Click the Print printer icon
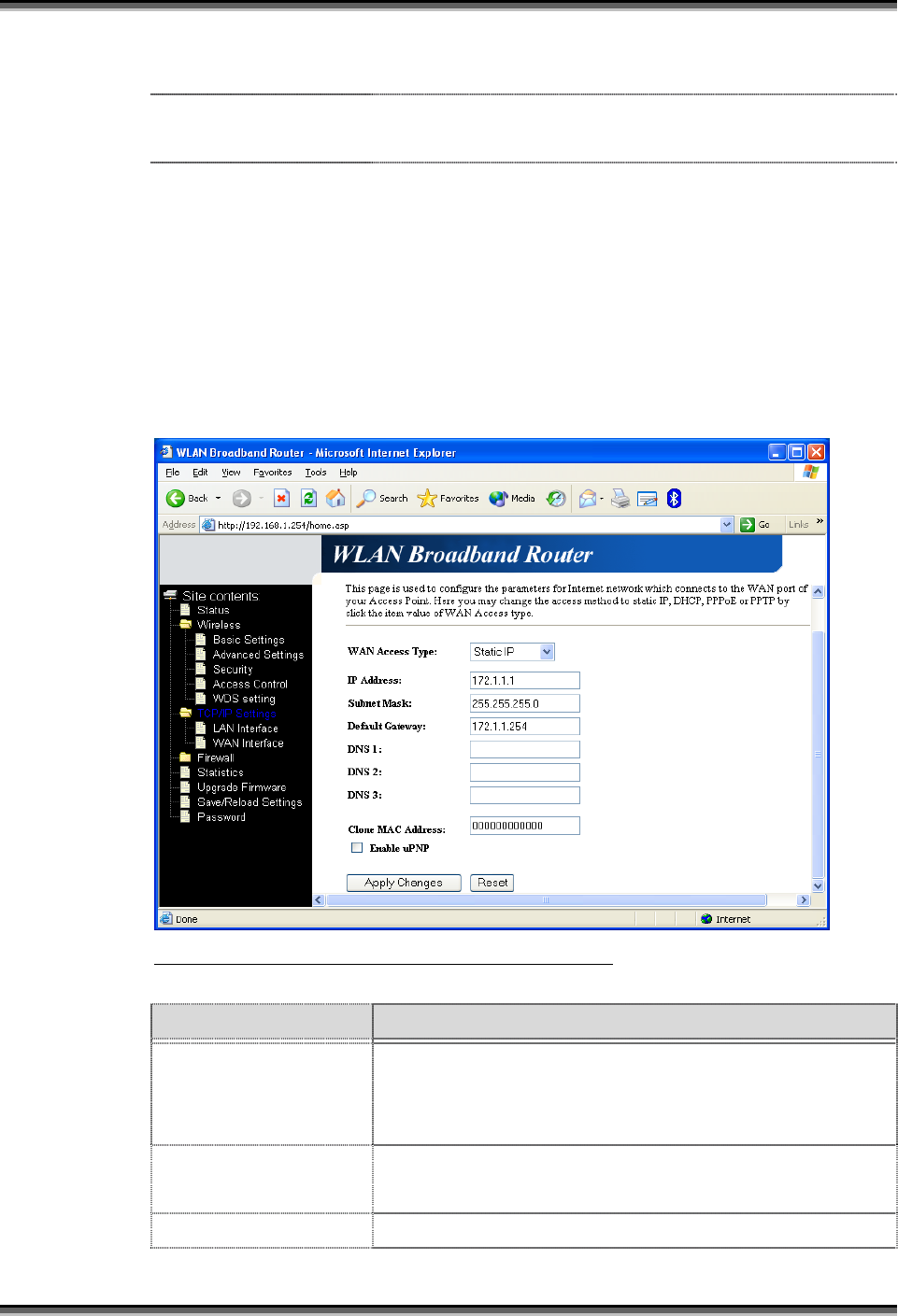 coord(620,499)
